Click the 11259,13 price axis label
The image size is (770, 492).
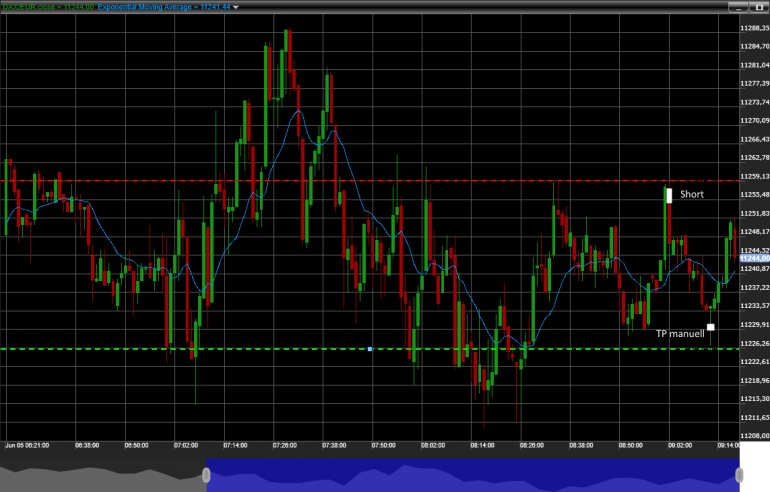point(755,176)
